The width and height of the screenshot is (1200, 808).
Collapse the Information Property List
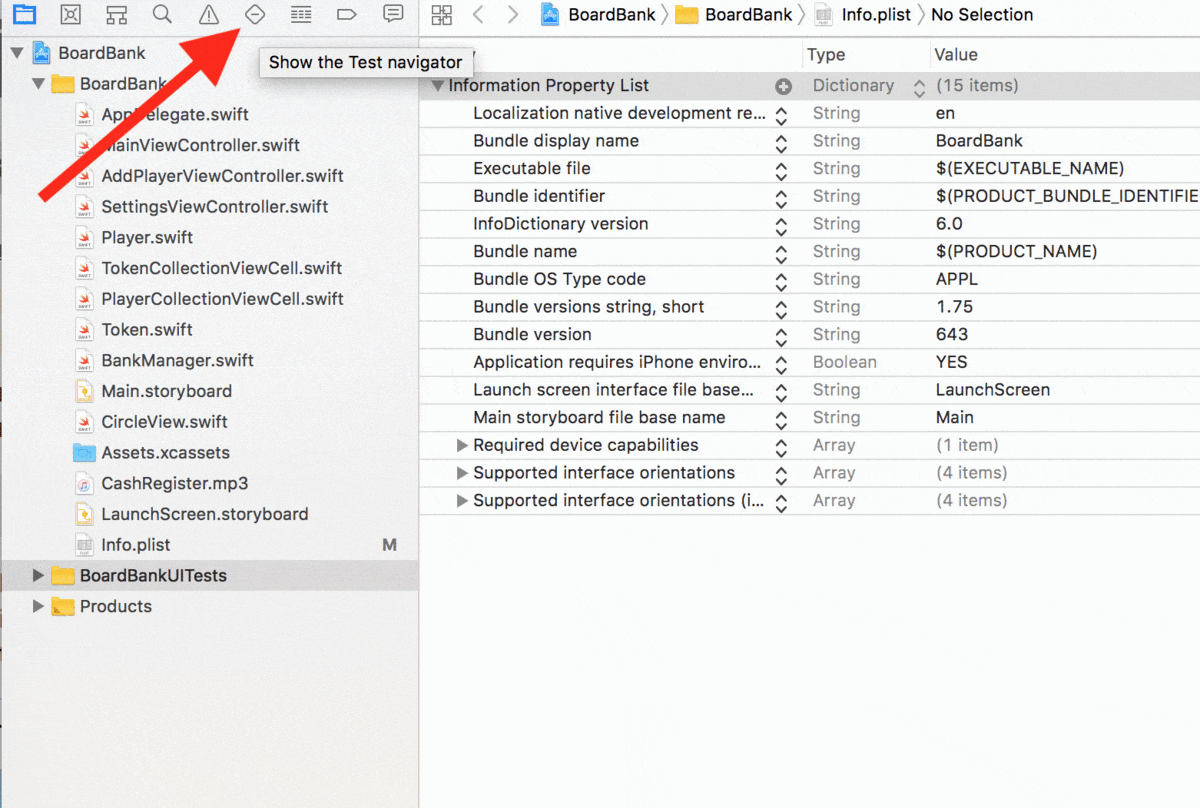(x=437, y=86)
